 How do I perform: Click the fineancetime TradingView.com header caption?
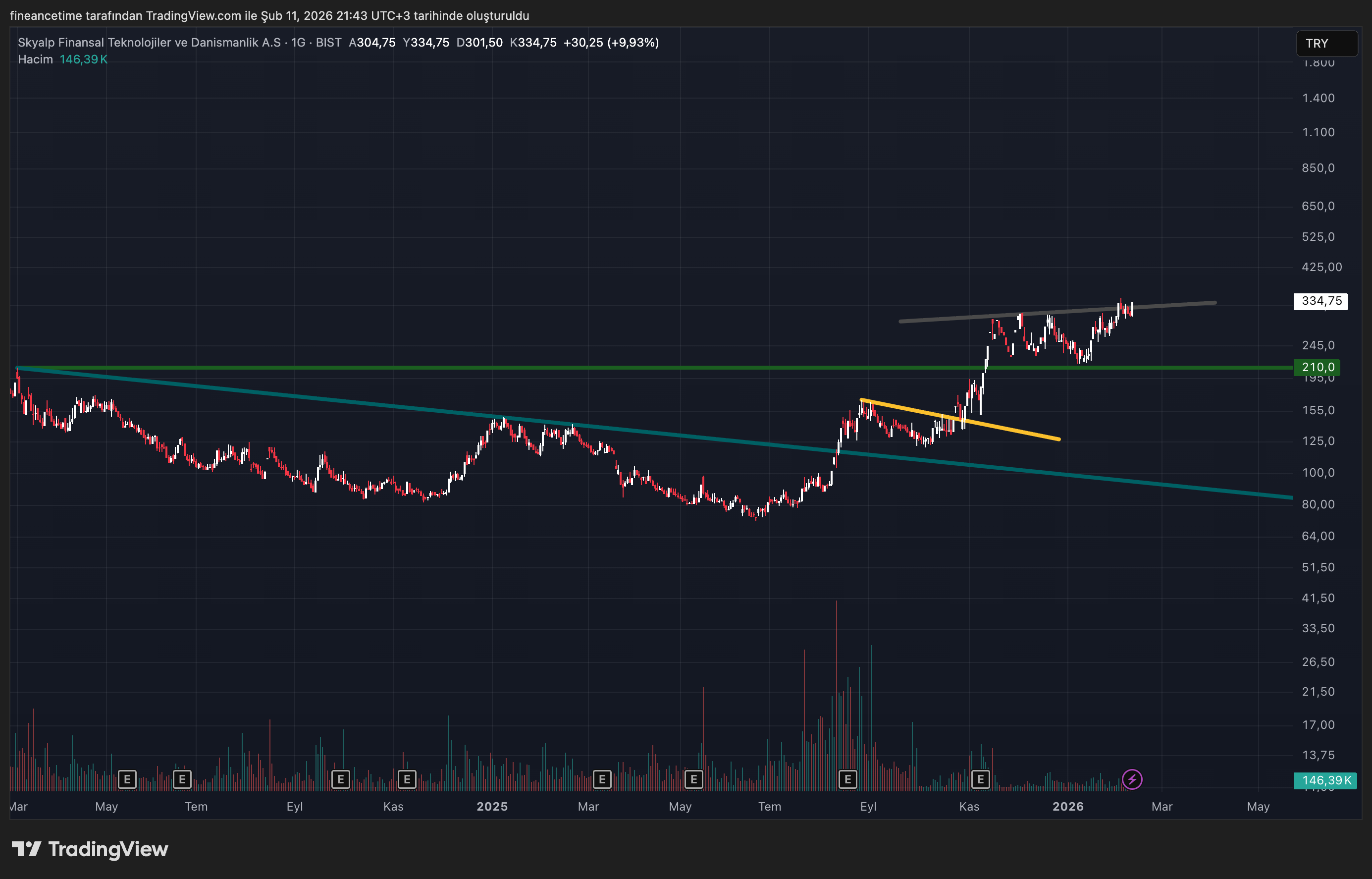pos(269,15)
